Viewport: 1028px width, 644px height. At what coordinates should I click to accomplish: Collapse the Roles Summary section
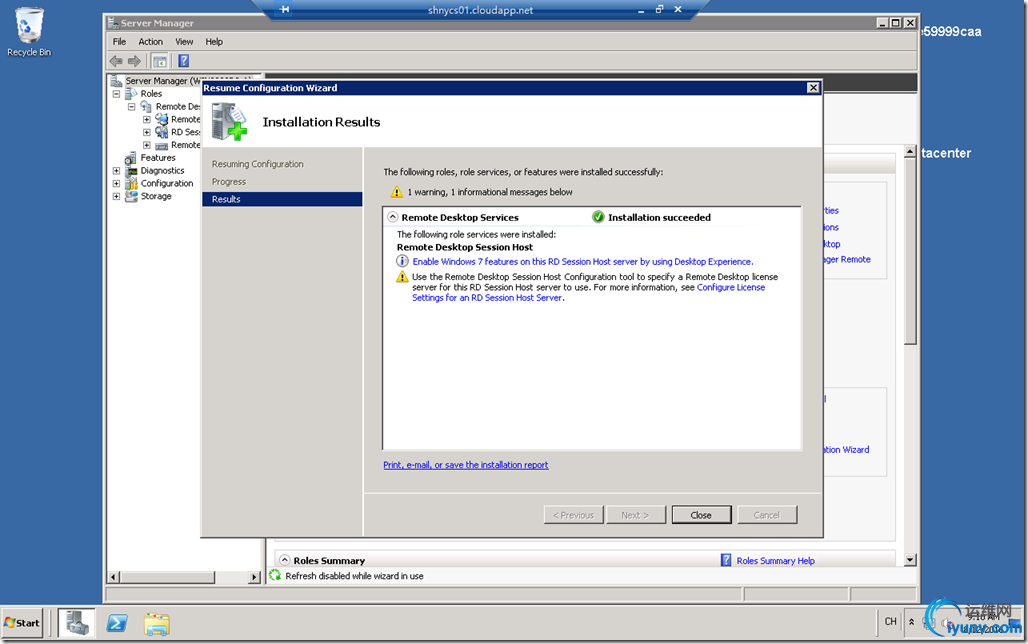tap(285, 560)
